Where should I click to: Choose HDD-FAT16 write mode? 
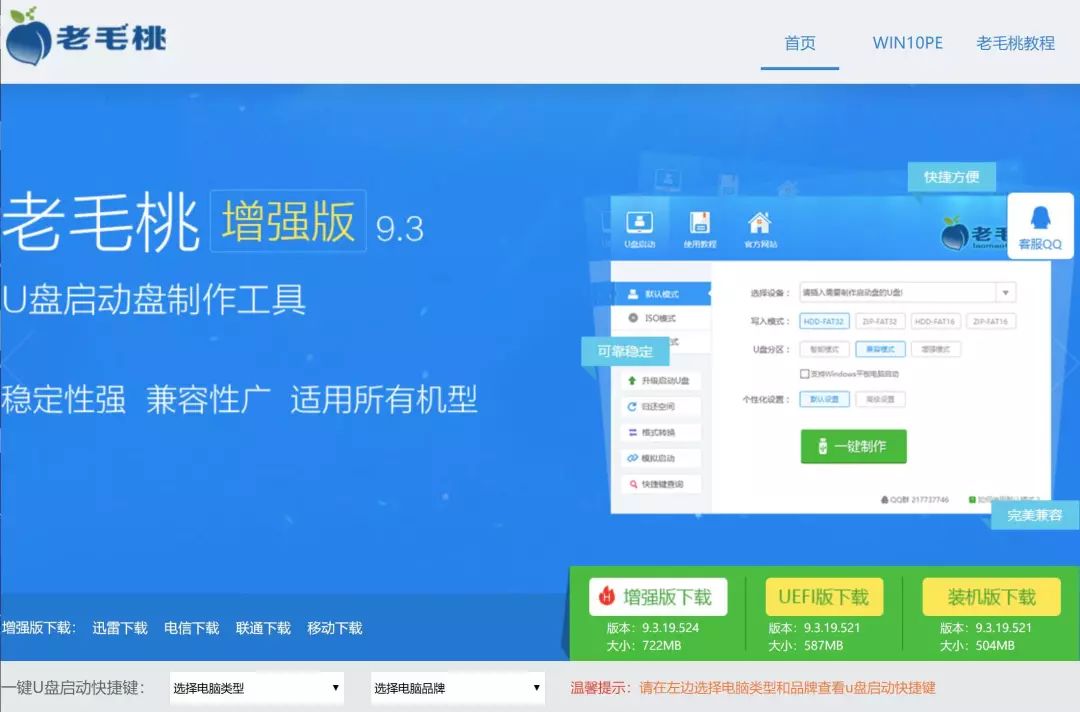coord(935,322)
